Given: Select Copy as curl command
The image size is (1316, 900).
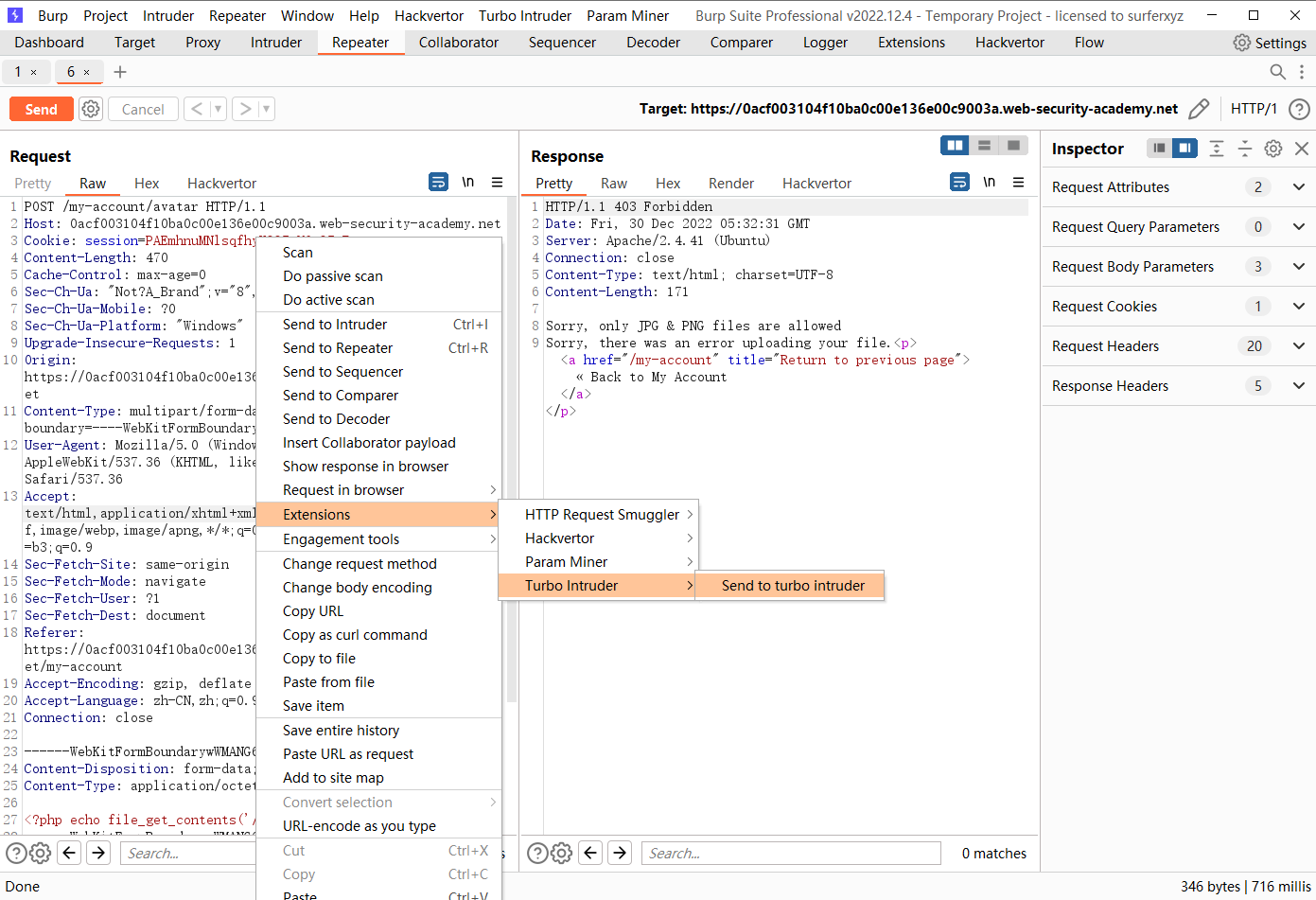Looking at the screenshot, I should tap(378, 634).
